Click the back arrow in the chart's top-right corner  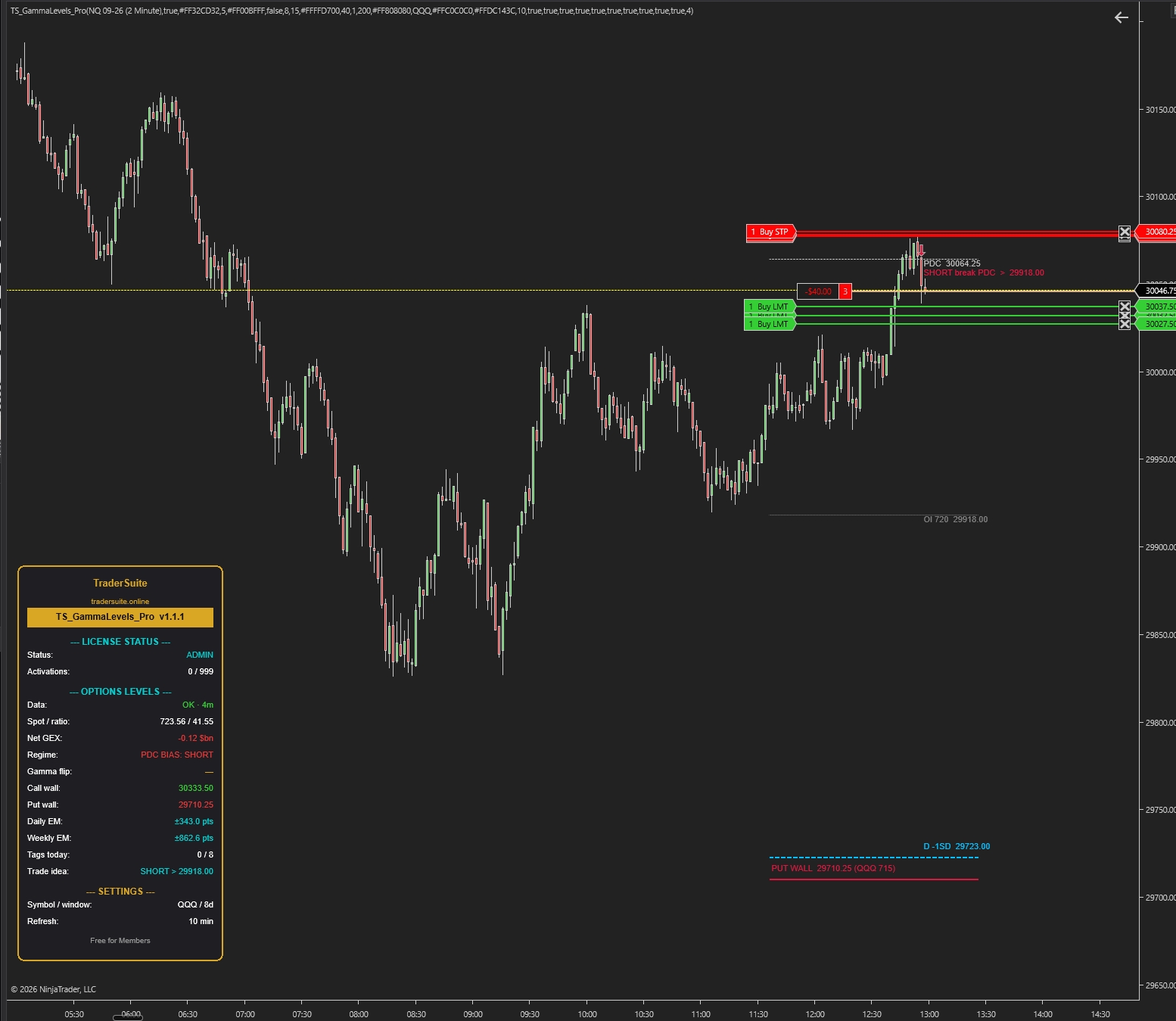1122,17
